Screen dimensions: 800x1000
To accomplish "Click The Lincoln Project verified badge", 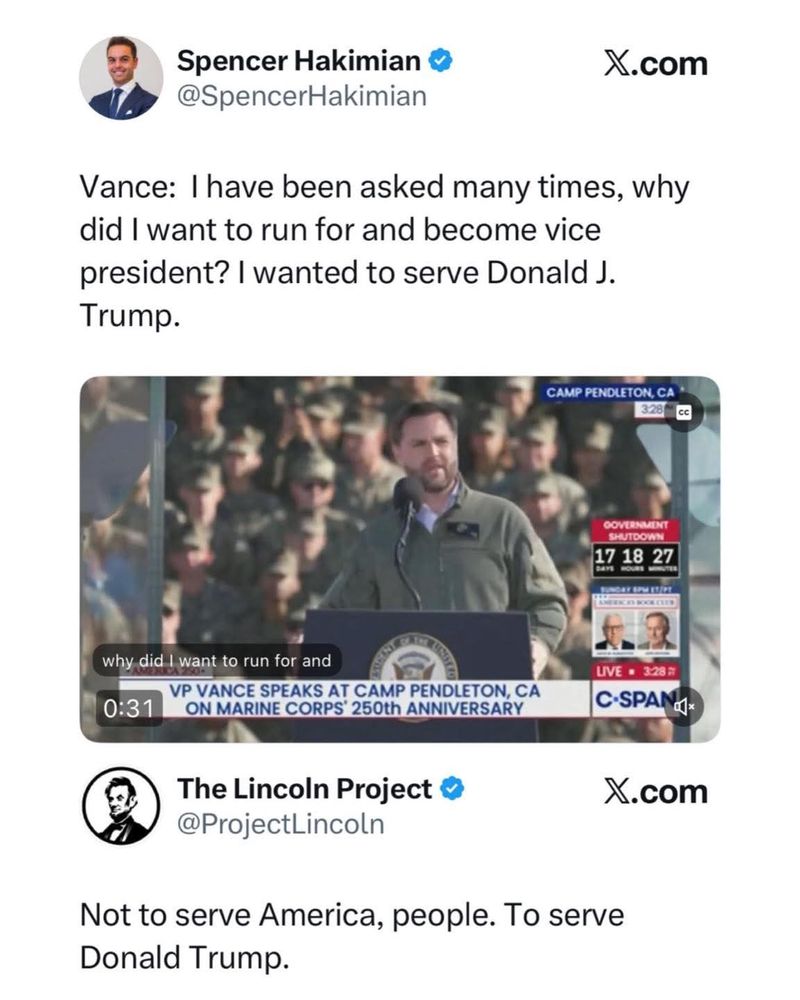I will (453, 789).
